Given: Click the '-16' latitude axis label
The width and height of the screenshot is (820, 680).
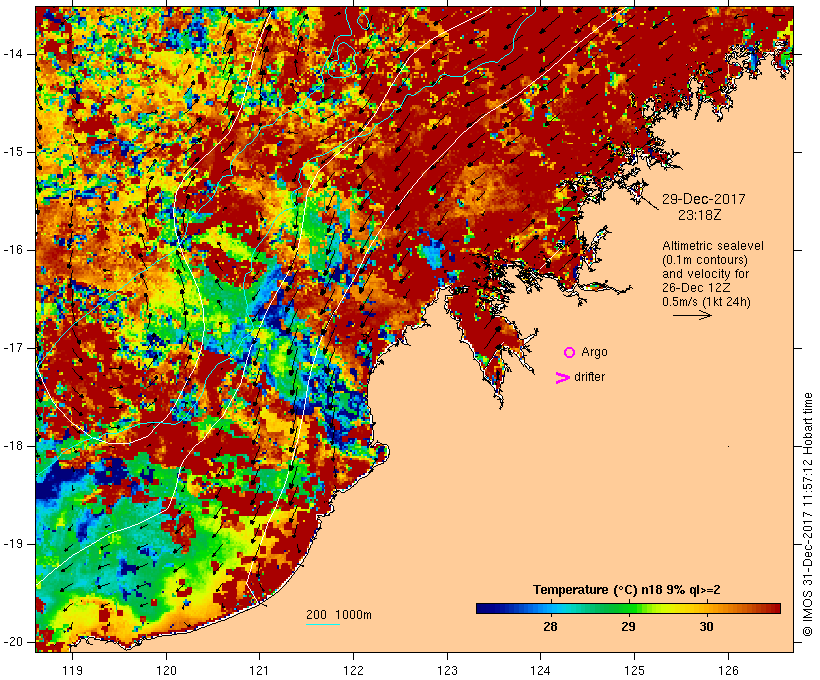Looking at the screenshot, I should tap(13, 250).
